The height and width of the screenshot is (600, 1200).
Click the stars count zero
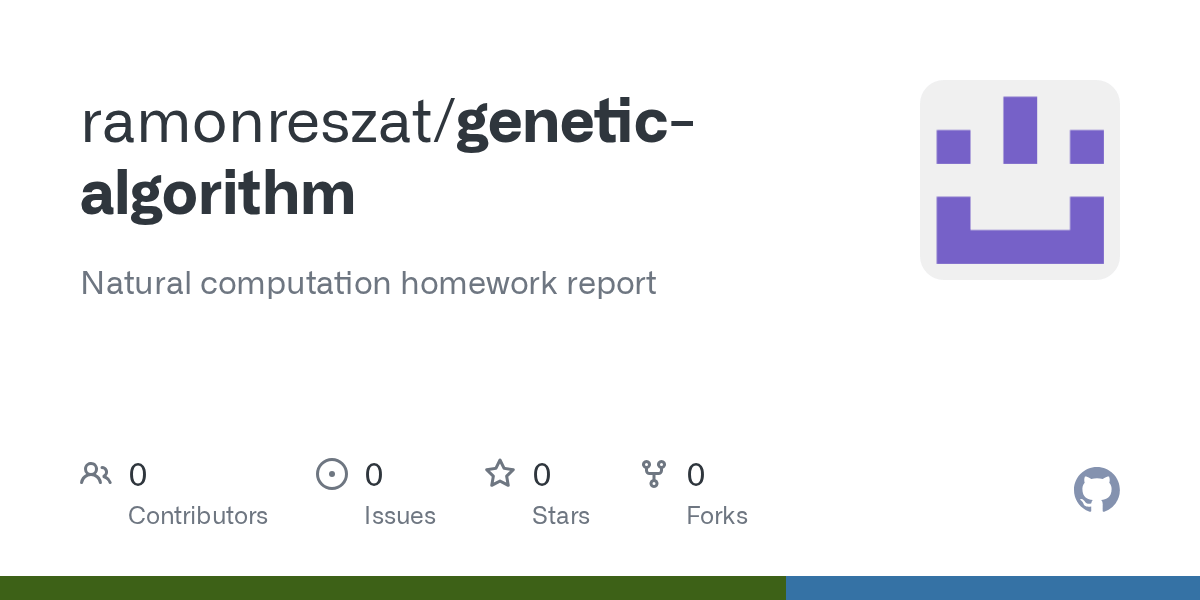coord(542,474)
